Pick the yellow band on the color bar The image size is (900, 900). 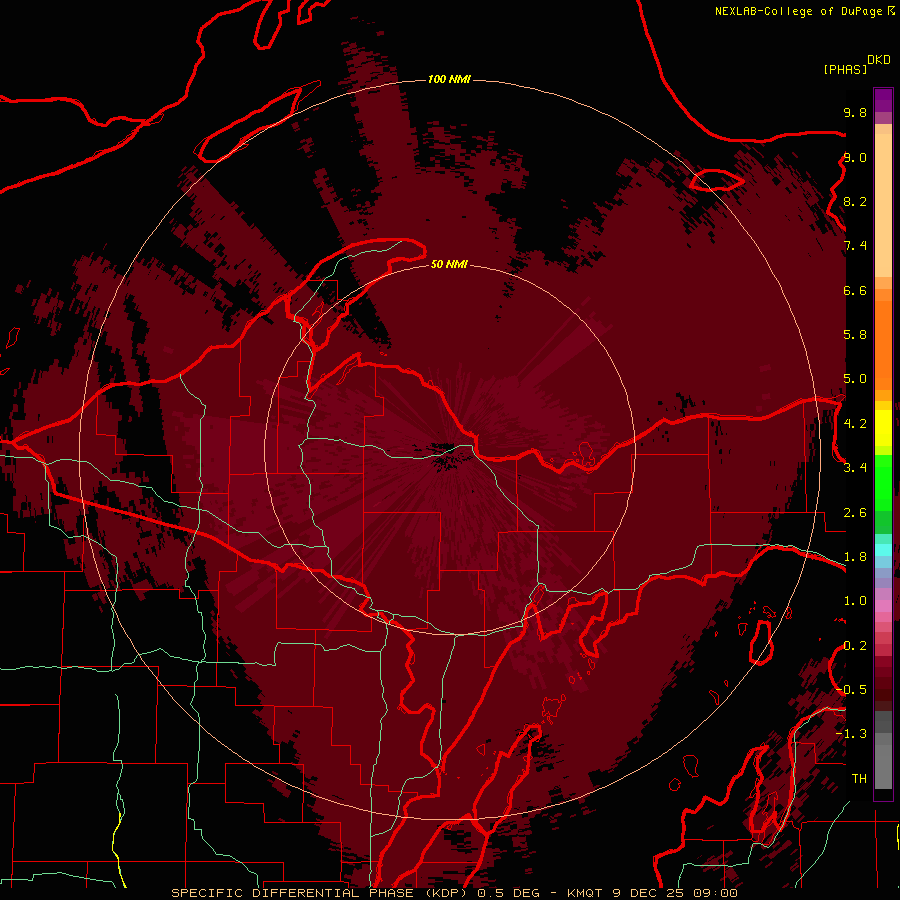coord(883,428)
